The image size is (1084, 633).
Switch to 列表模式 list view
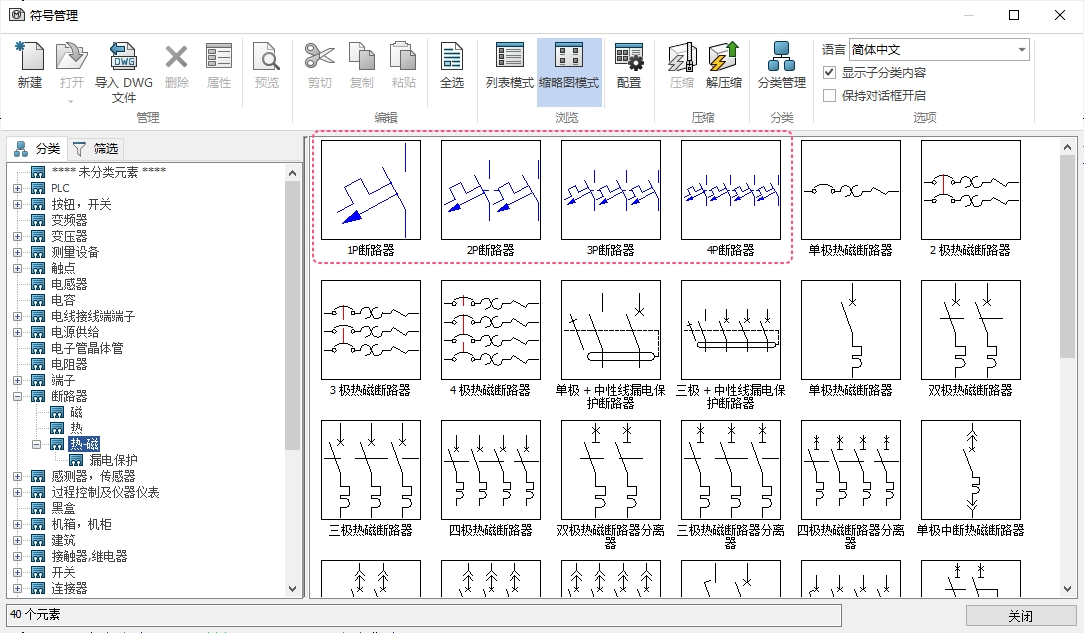tap(509, 66)
